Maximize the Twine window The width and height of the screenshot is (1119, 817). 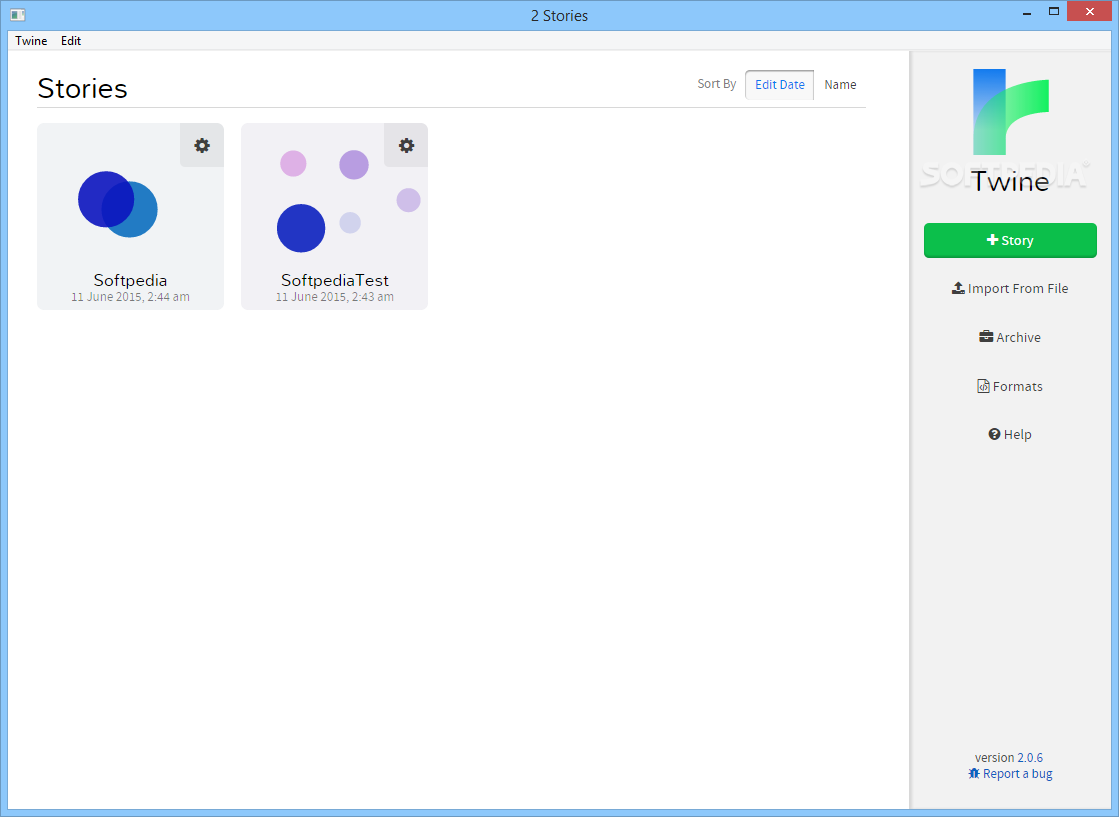click(x=1053, y=11)
